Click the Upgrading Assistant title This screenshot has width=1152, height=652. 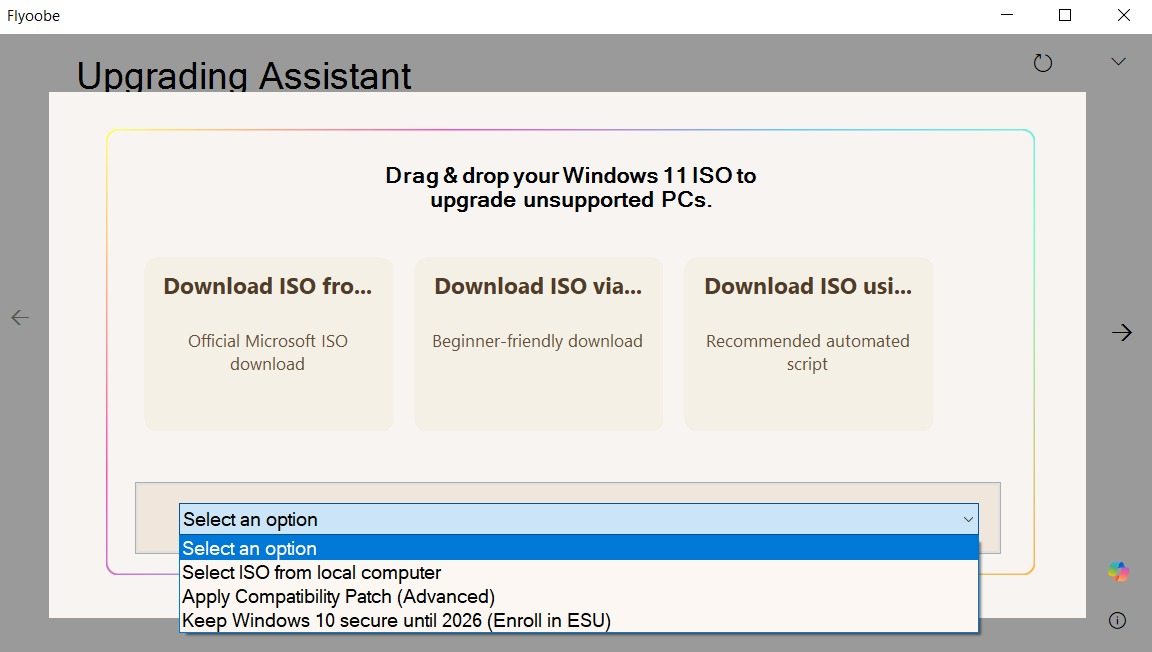coord(244,75)
